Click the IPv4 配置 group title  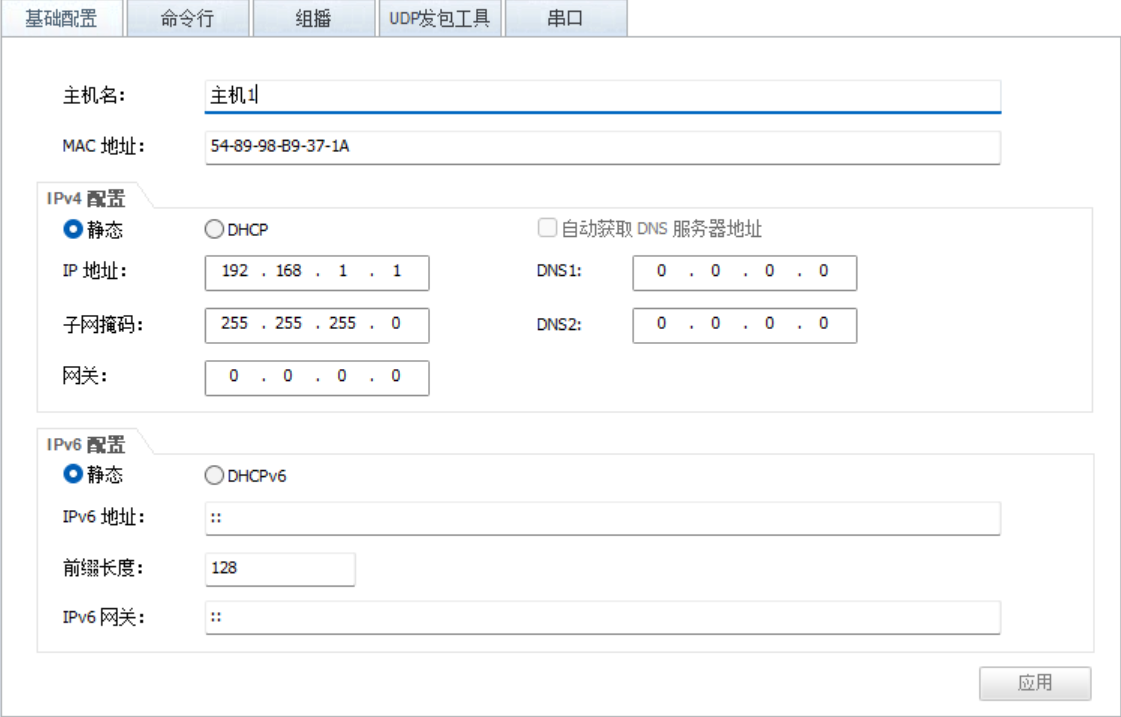coord(86,198)
